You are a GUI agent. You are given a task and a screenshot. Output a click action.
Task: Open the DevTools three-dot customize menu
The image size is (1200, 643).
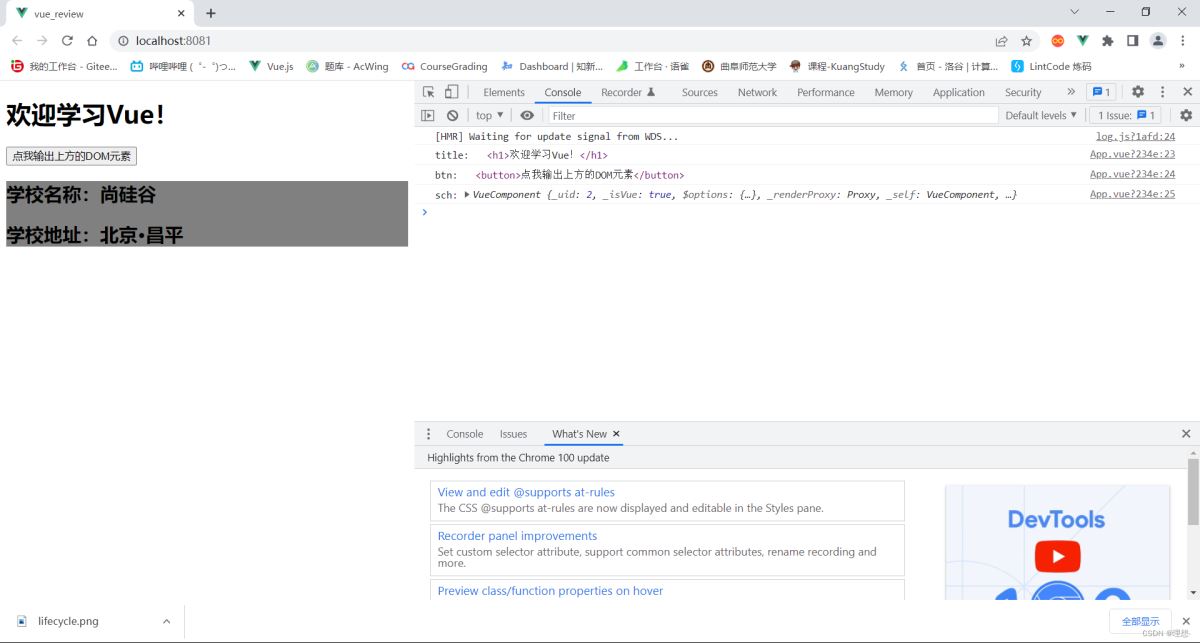1162,92
